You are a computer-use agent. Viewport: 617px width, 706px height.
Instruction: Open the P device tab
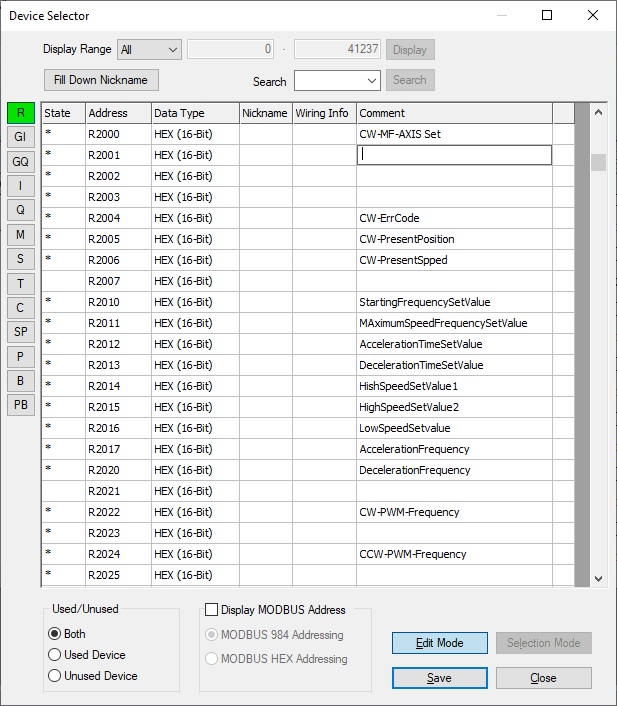pyautogui.click(x=21, y=356)
